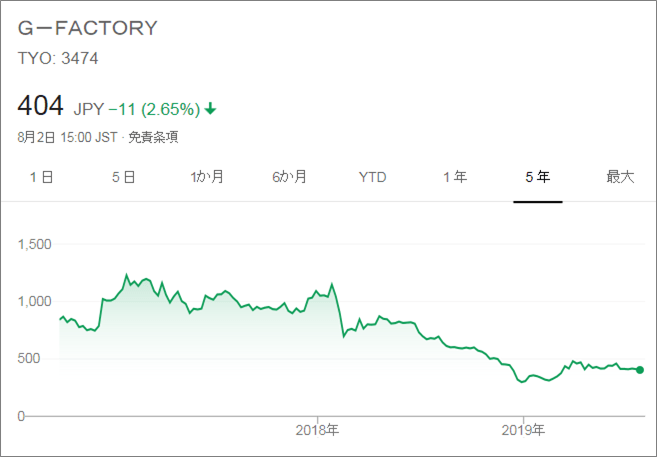657x457 pixels.
Task: Click the 1,000 y-axis label
Action: [34, 301]
